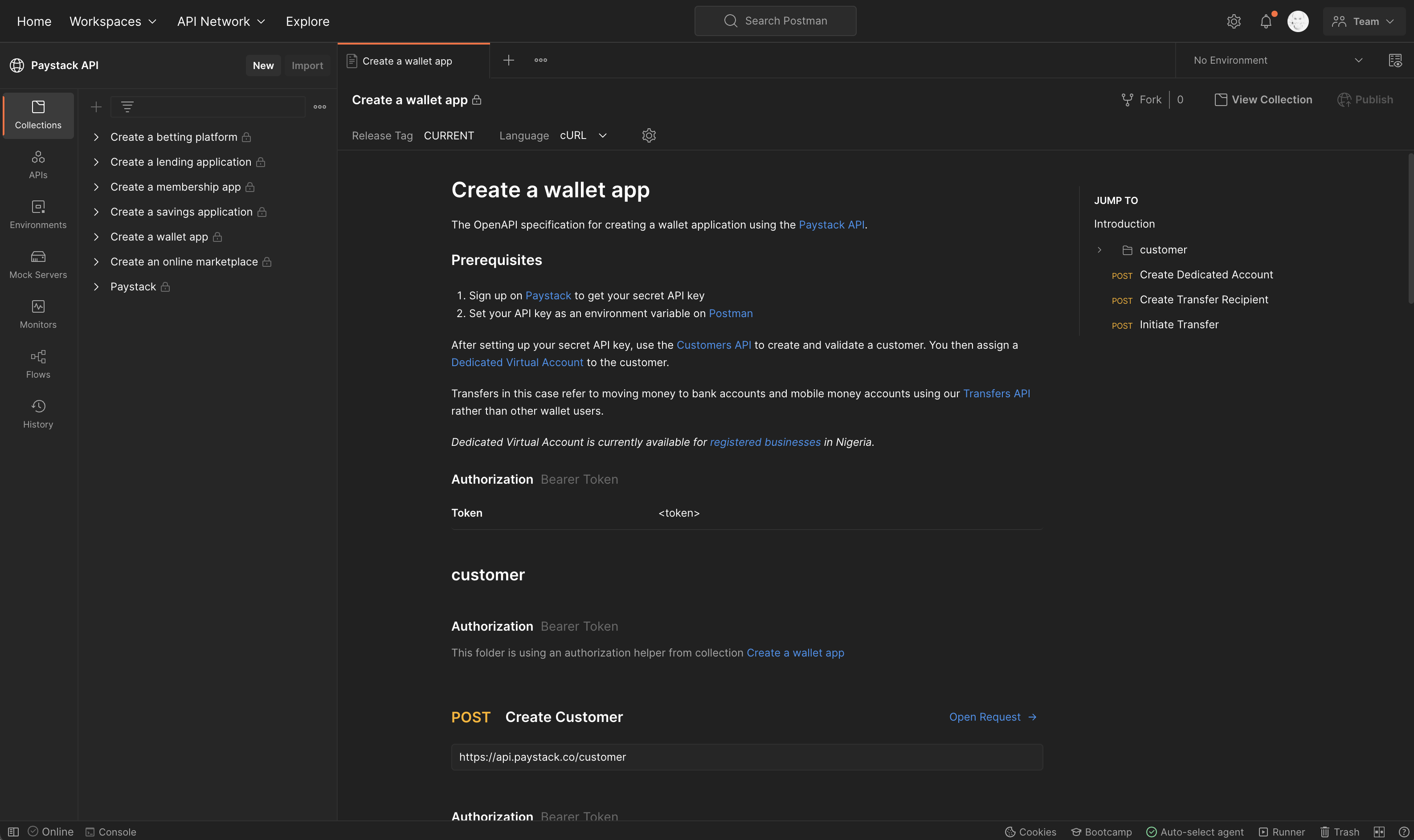This screenshot has width=1414, height=840.
Task: Open the Flows sidebar panel
Action: point(38,364)
